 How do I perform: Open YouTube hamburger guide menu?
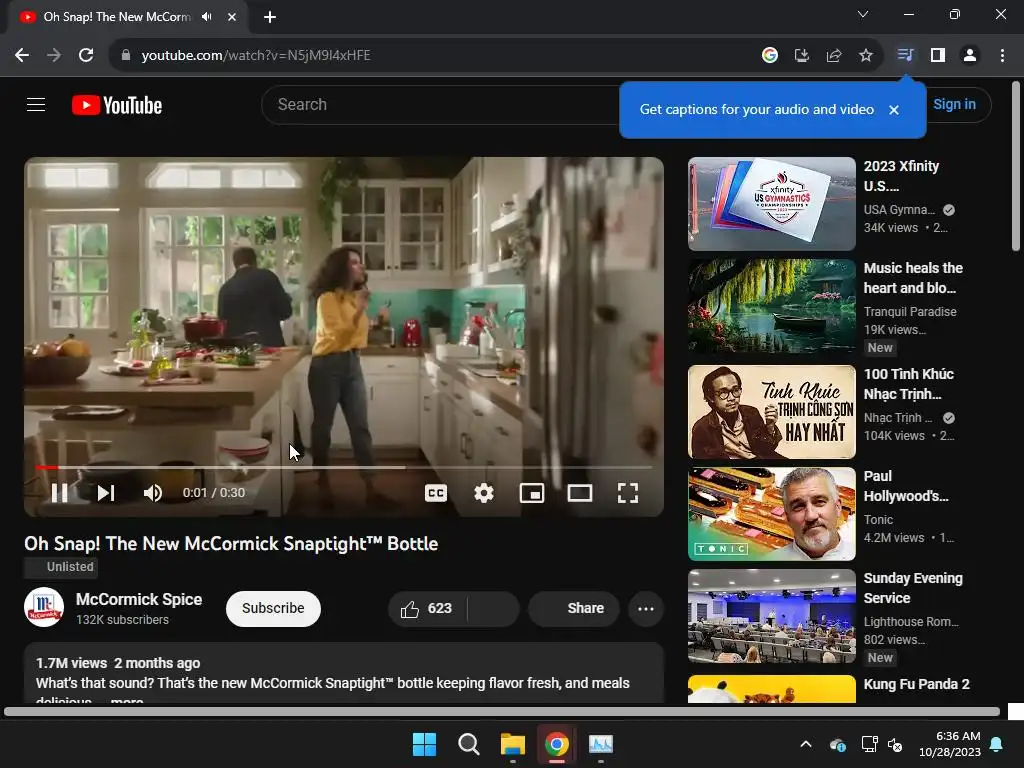click(36, 104)
